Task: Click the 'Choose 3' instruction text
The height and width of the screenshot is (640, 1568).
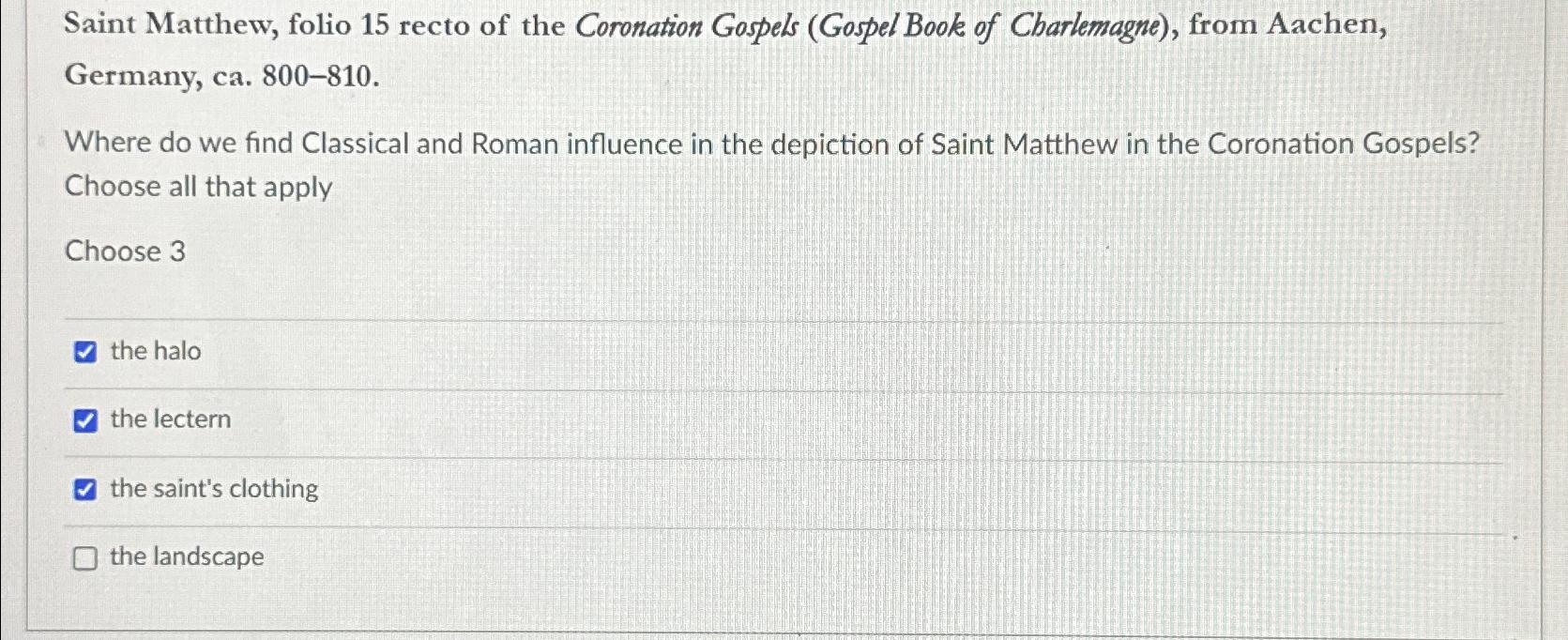Action: (125, 251)
